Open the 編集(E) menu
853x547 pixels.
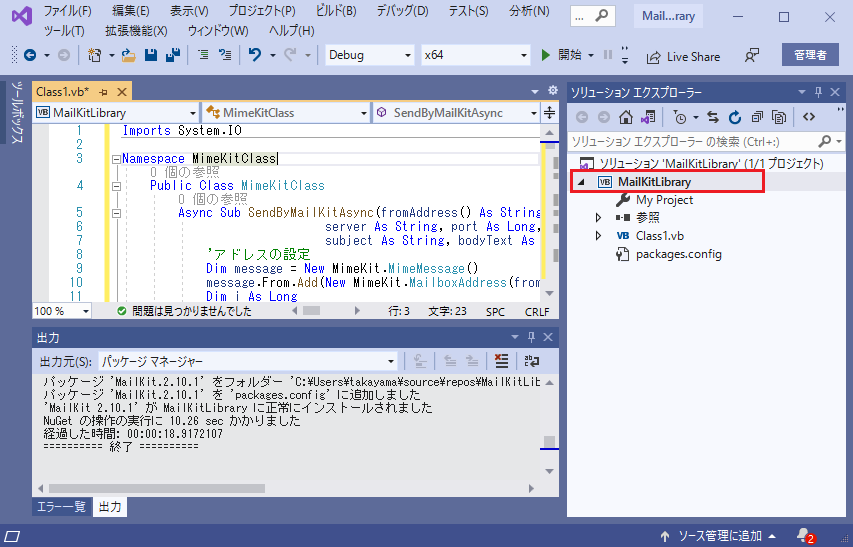point(131,11)
